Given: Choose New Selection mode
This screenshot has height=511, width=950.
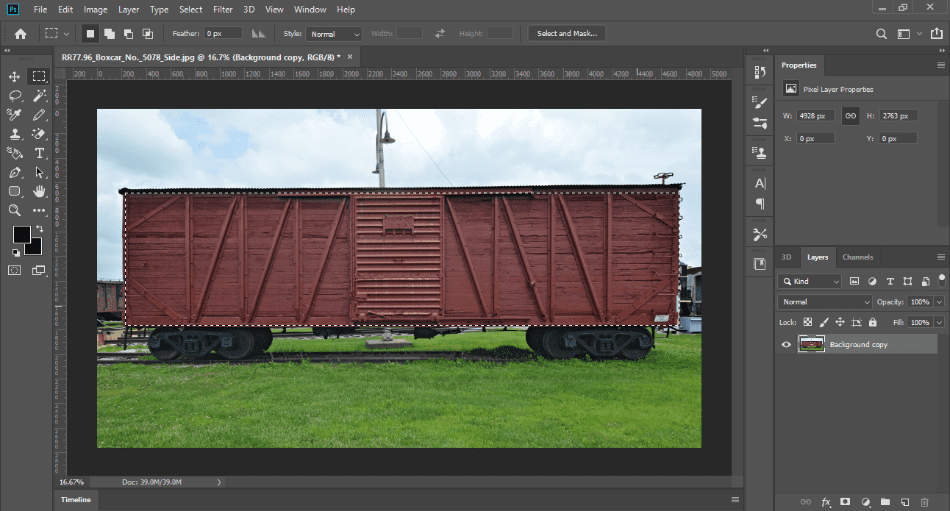Looking at the screenshot, I should click(x=90, y=34).
